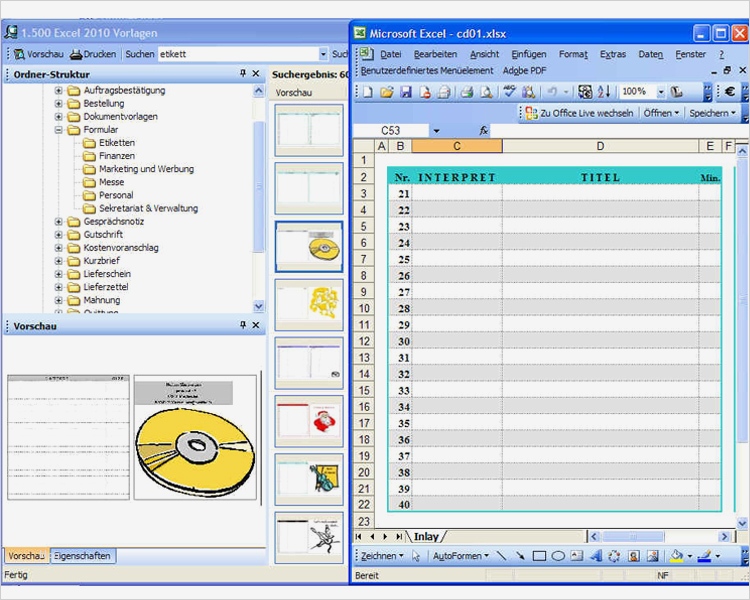750x600 pixels.
Task: Click the Open folder icon in Excel toolbar
Action: (x=386, y=92)
